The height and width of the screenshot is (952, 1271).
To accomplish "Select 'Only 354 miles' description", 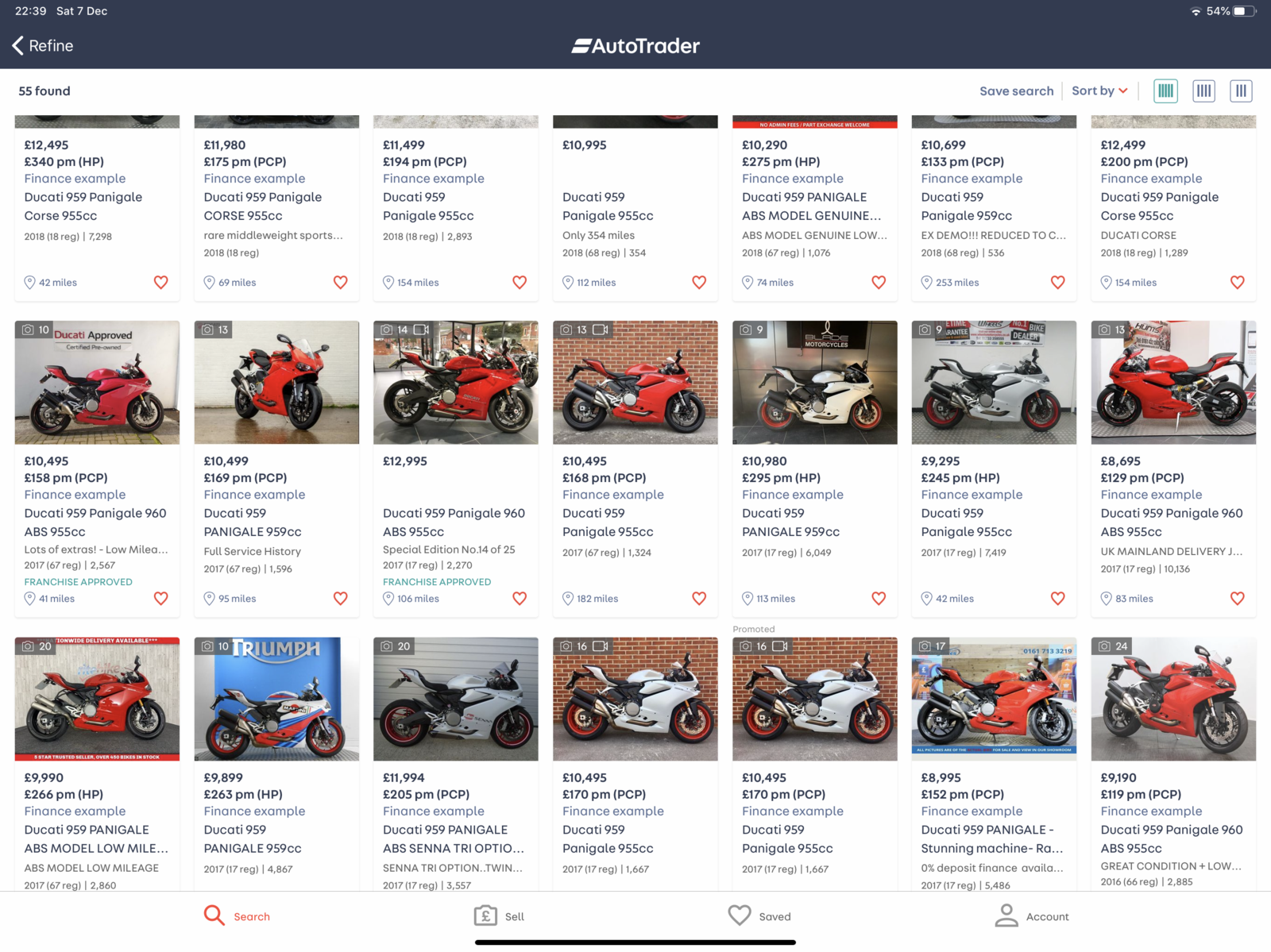I will pyautogui.click(x=598, y=235).
